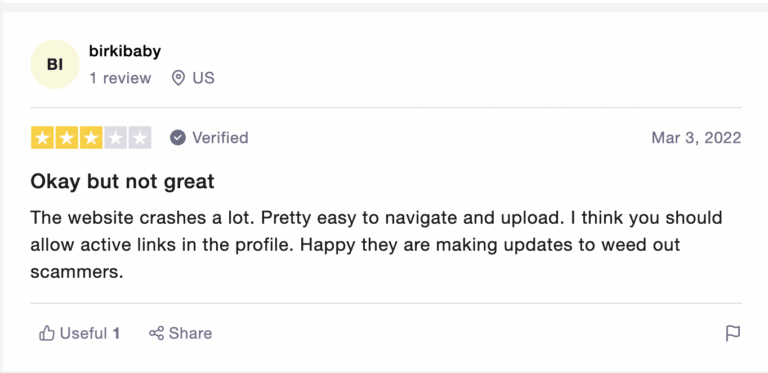This screenshot has width=768, height=373.
Task: Click the fourth grey rating star
Action: (x=115, y=138)
